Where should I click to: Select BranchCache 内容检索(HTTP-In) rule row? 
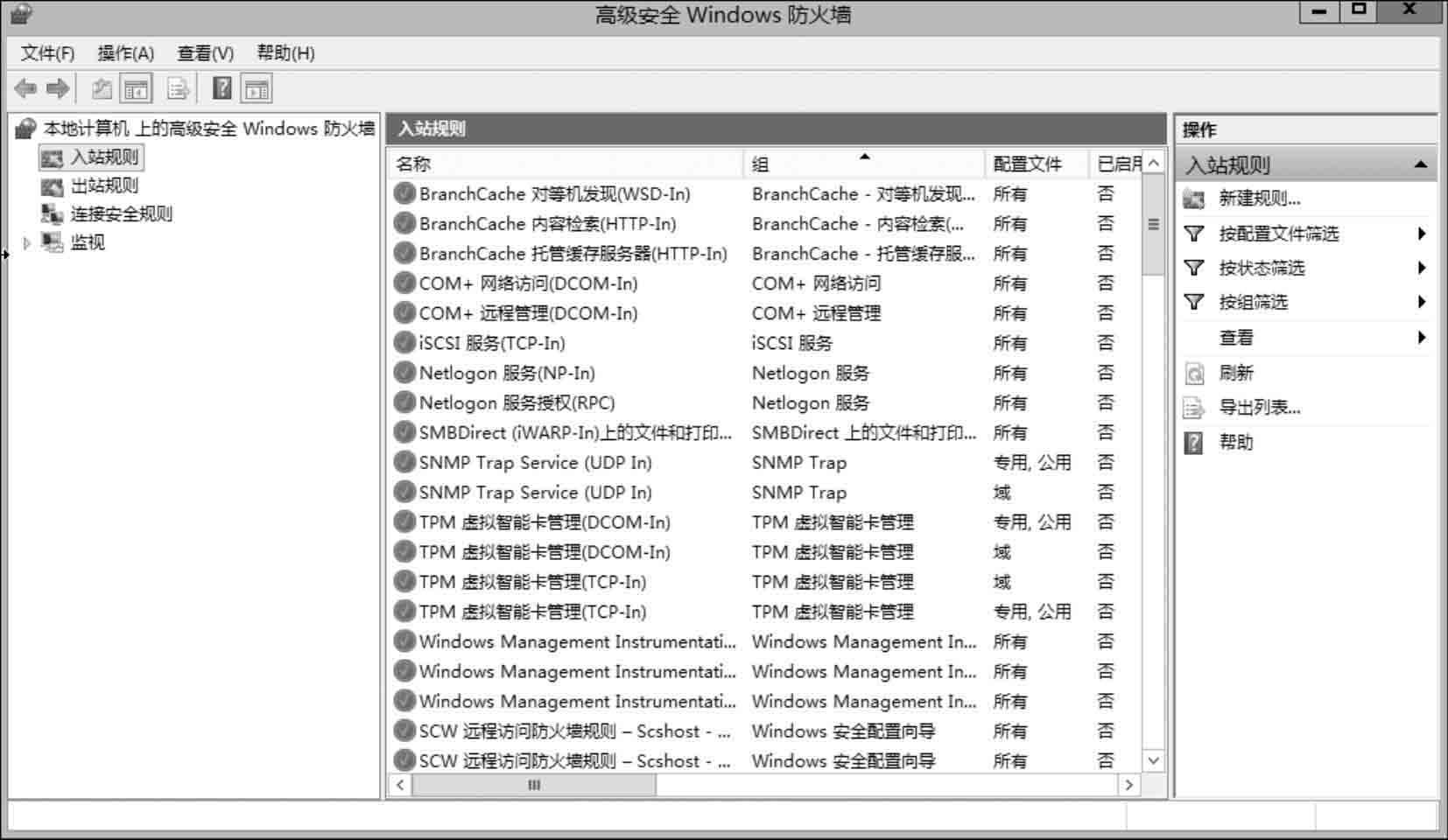pyautogui.click(x=765, y=223)
